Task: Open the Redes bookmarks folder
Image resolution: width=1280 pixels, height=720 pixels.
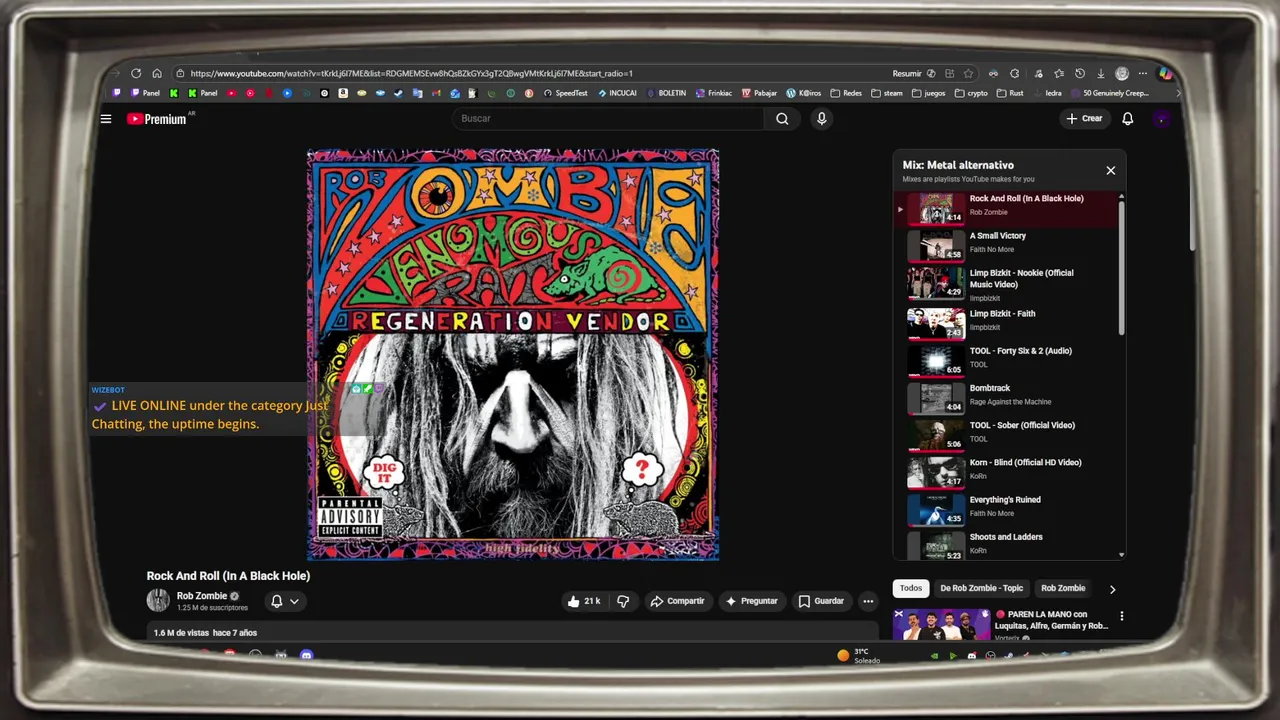Action: (846, 93)
